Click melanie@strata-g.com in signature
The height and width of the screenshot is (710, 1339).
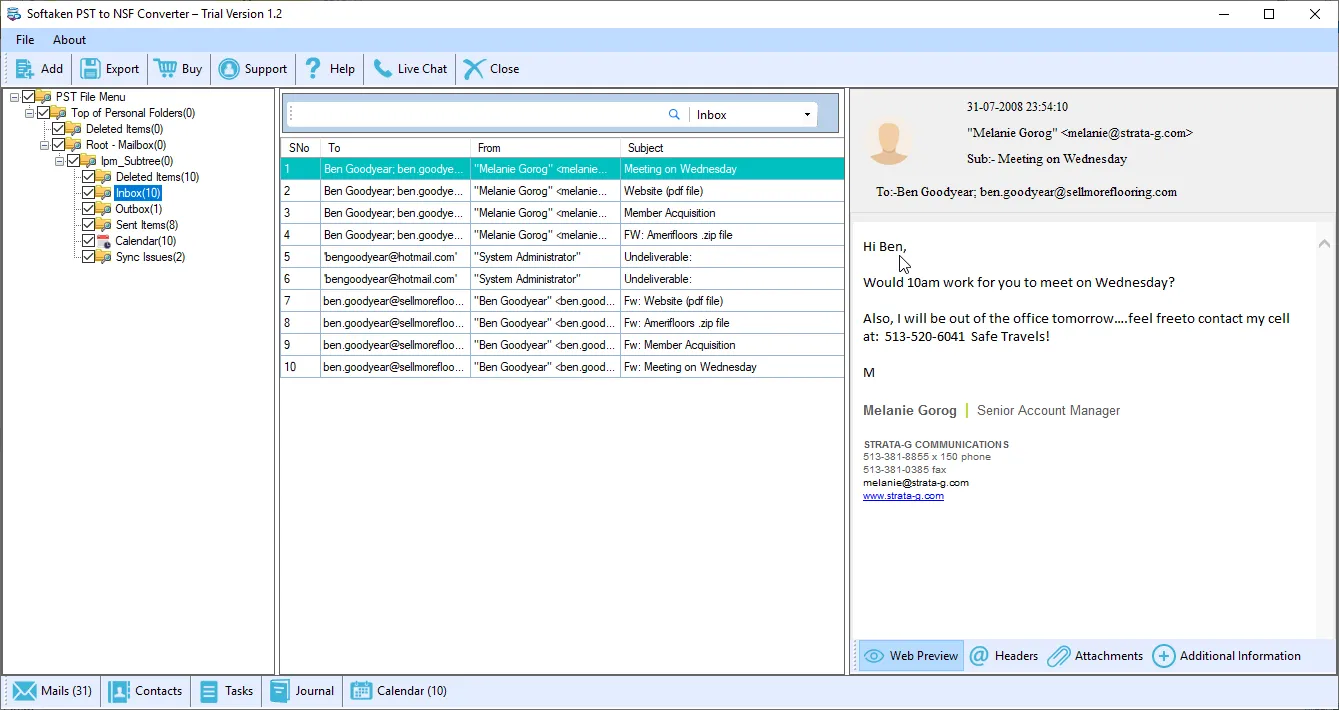[916, 483]
